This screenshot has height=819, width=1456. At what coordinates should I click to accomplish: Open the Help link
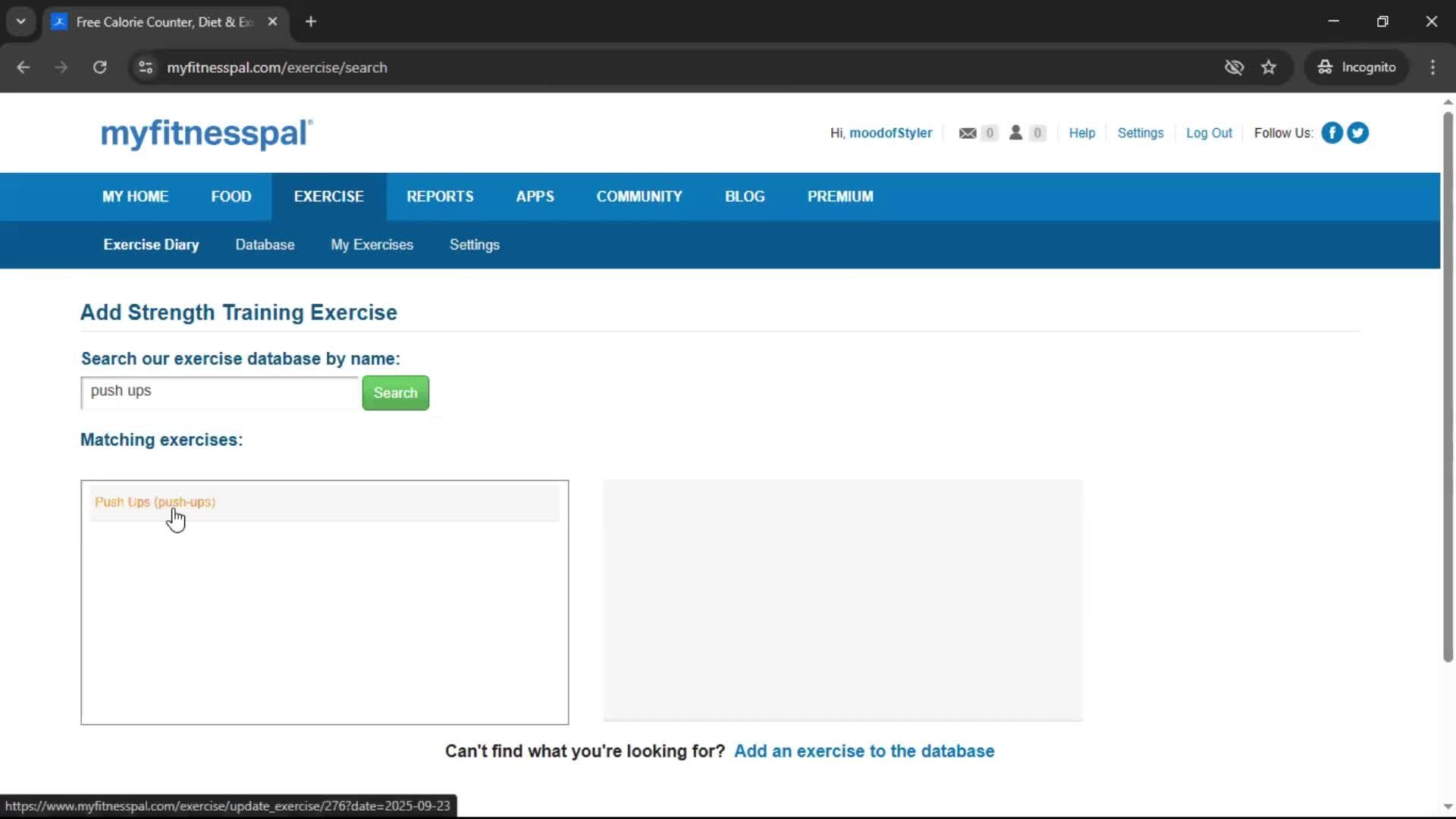(x=1082, y=133)
